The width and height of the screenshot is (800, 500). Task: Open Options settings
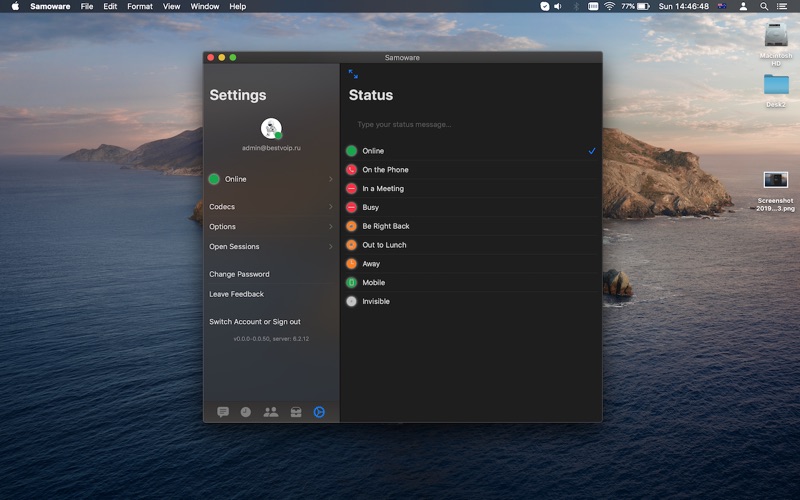pyautogui.click(x=271, y=227)
